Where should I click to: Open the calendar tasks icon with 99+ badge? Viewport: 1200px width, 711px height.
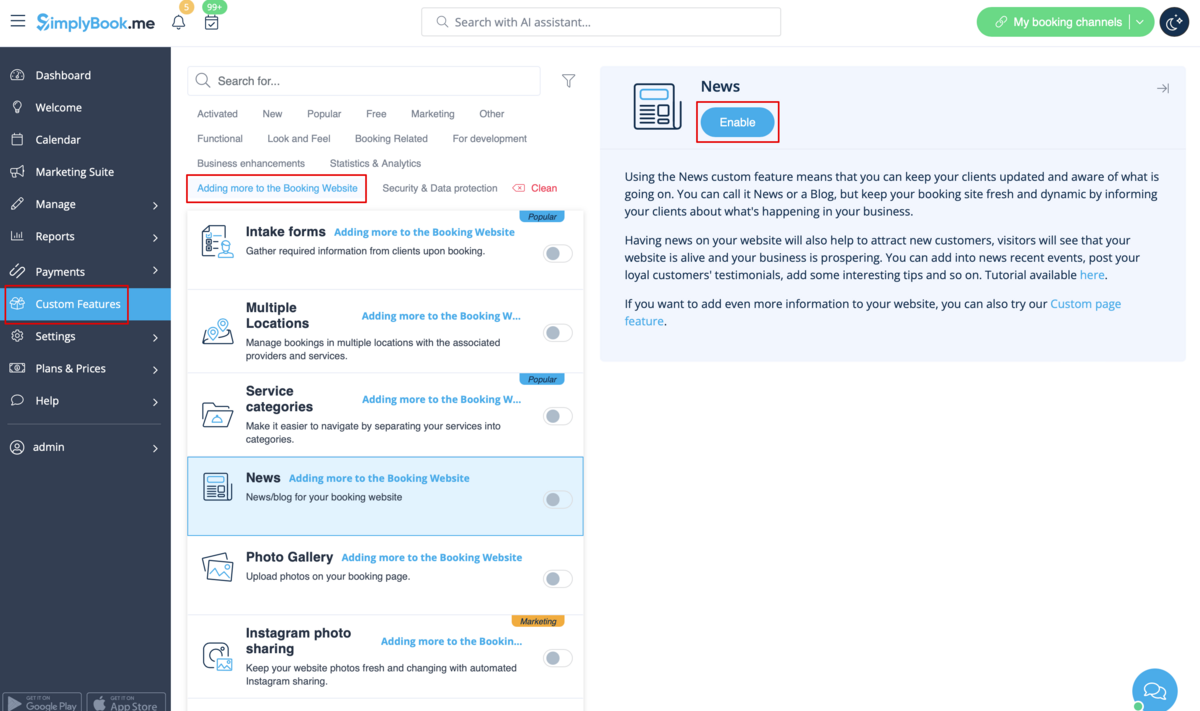(x=211, y=22)
